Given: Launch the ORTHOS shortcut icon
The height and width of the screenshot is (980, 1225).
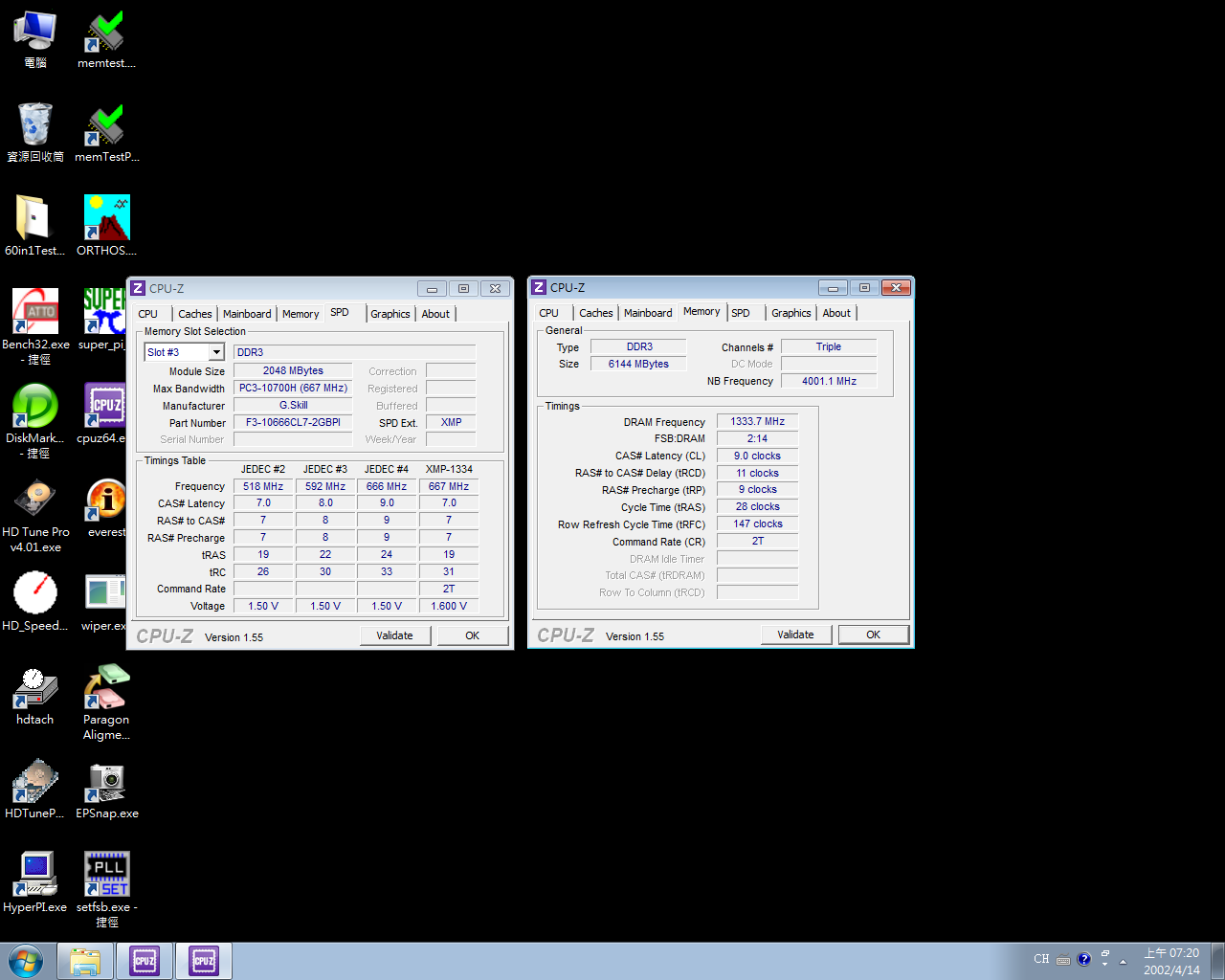Looking at the screenshot, I should (106, 226).
